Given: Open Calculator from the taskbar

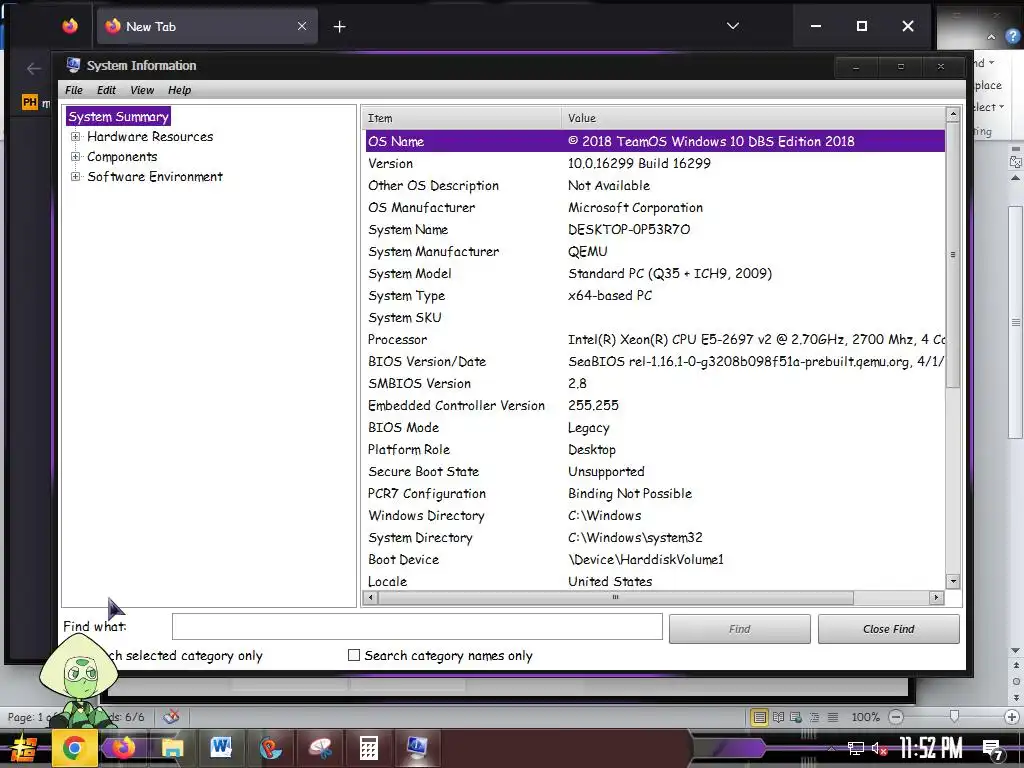Looking at the screenshot, I should (369, 748).
